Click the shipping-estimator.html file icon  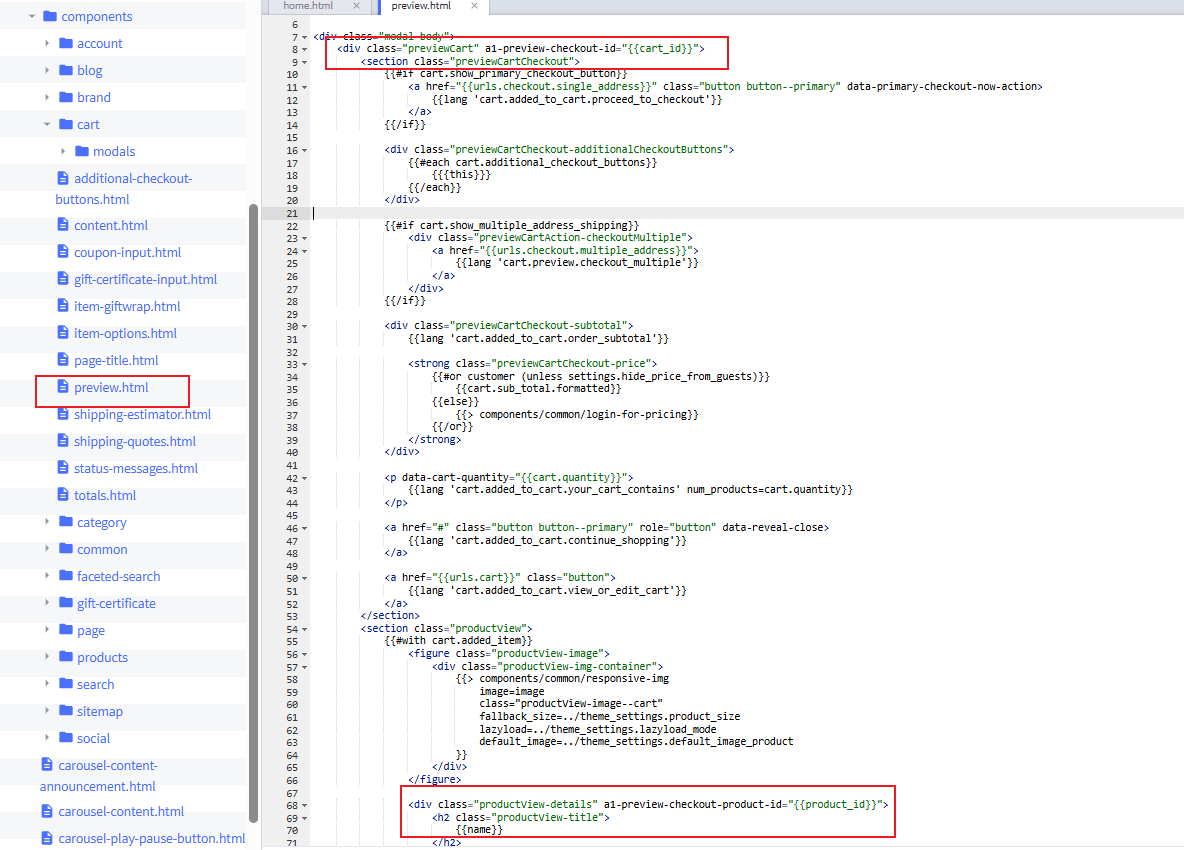[x=63, y=414]
